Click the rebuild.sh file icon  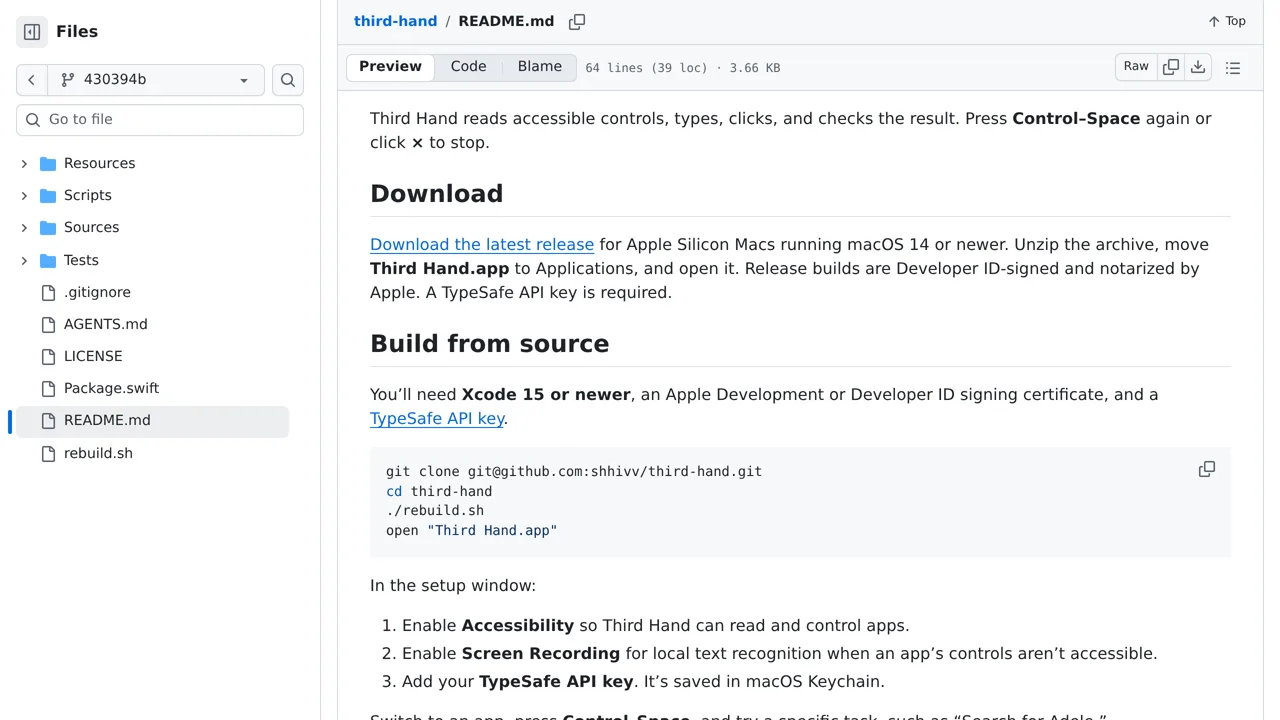point(48,454)
